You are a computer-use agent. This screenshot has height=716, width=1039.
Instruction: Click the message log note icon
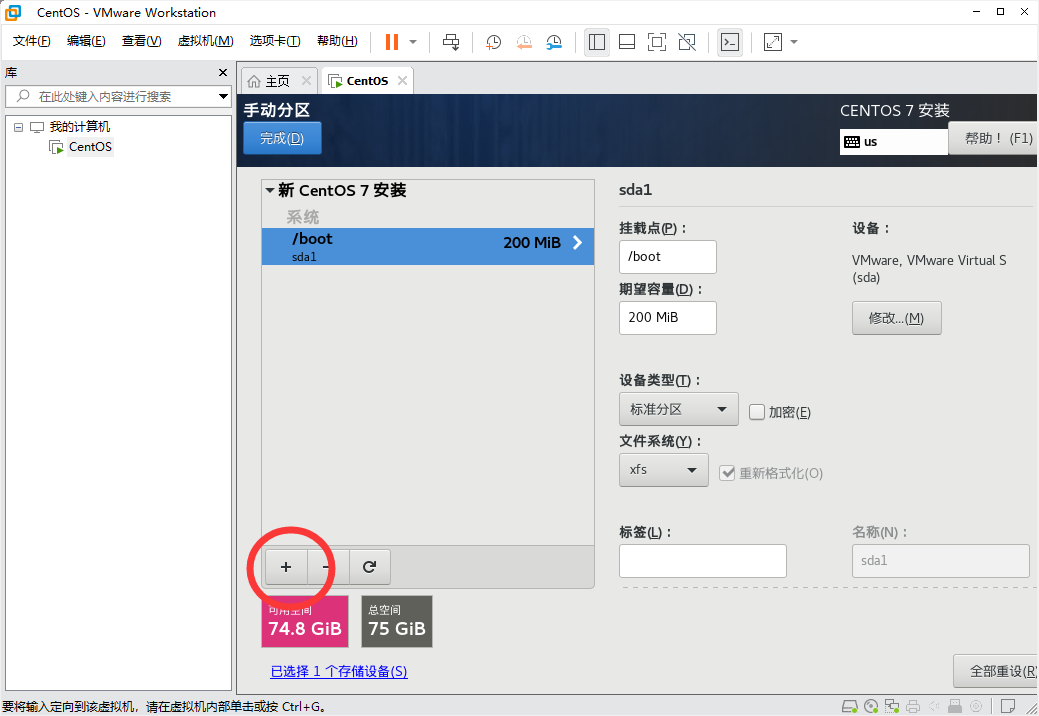click(1008, 706)
